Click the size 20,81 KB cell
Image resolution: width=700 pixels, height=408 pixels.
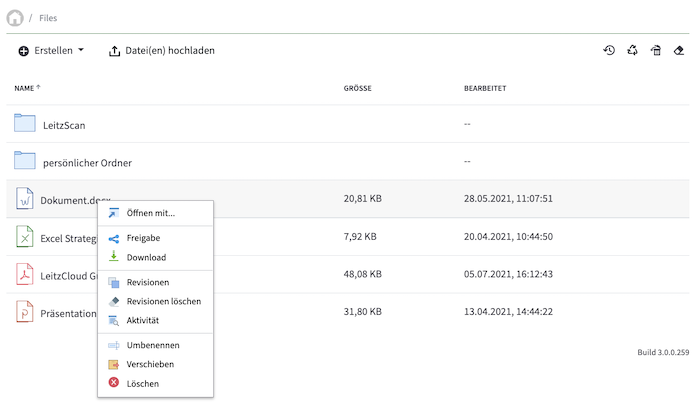[362, 199]
